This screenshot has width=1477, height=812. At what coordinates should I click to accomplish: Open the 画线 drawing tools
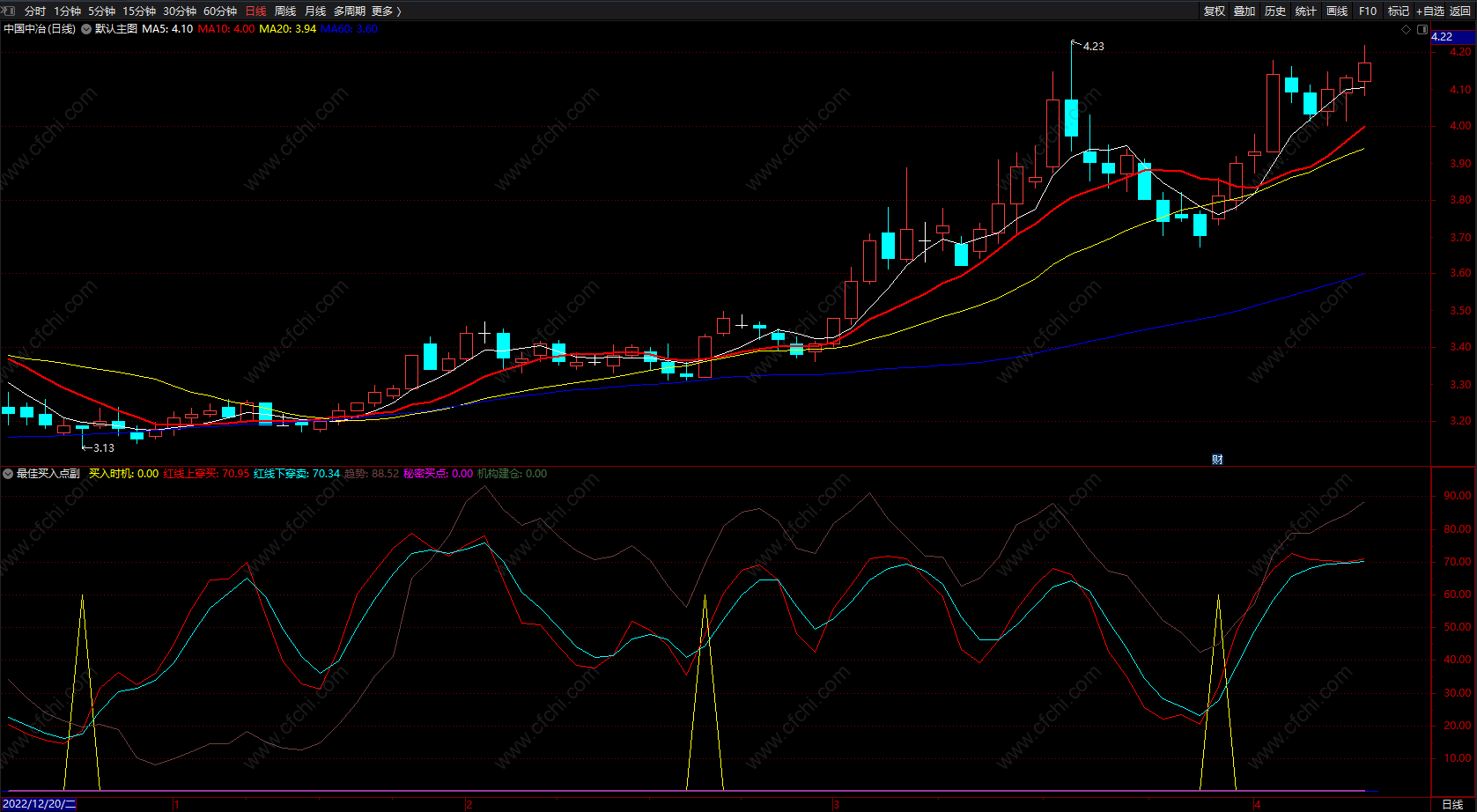1337,11
